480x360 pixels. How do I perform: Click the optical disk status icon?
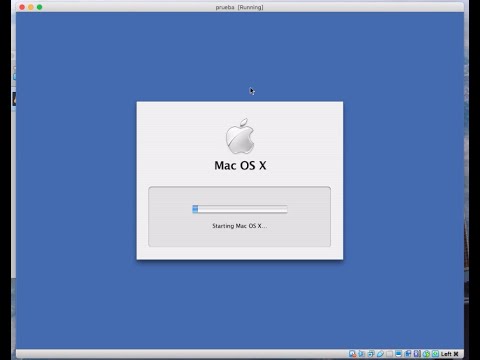[362, 354]
